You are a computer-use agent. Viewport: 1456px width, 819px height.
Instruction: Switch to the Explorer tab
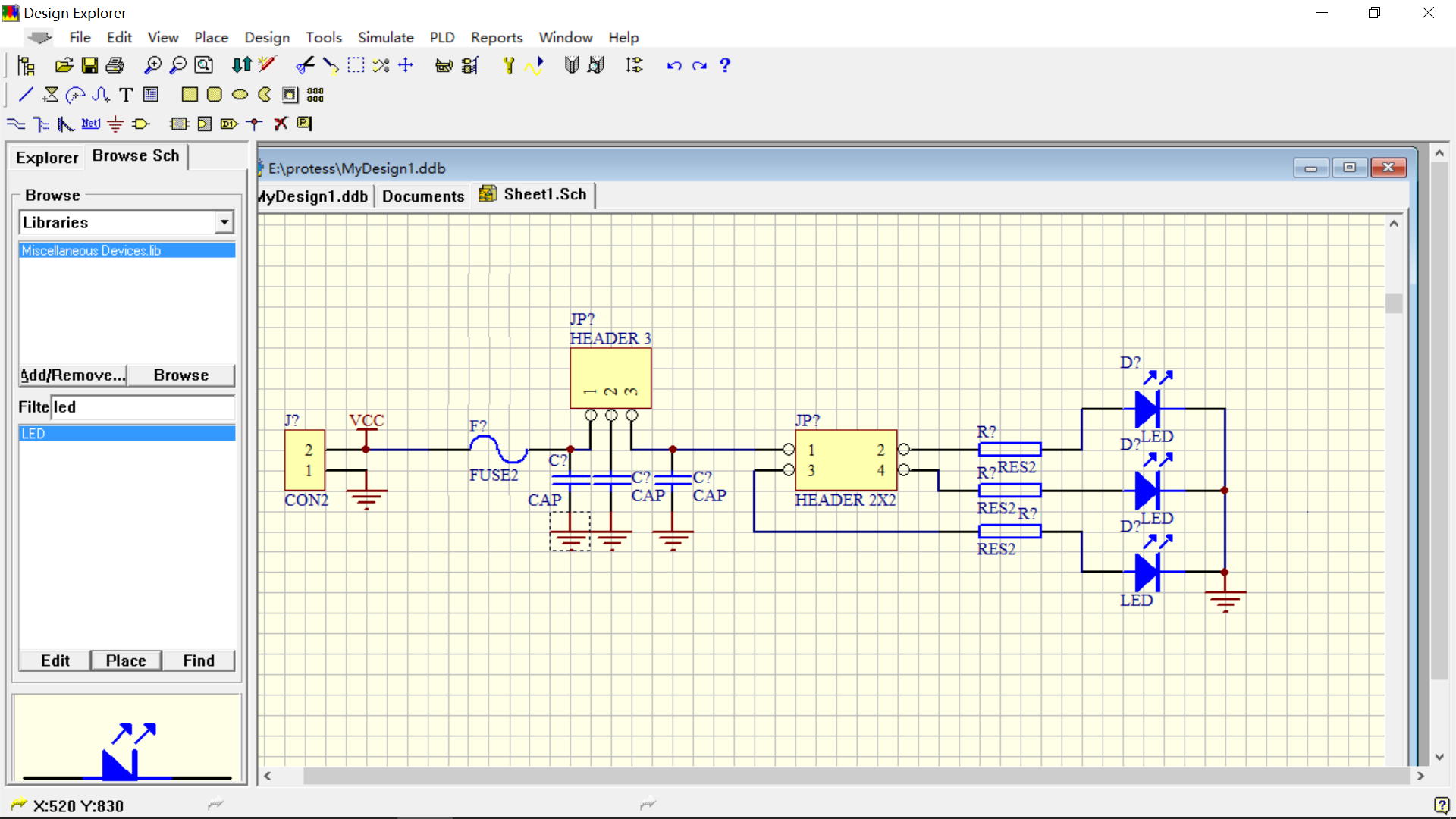[x=46, y=156]
